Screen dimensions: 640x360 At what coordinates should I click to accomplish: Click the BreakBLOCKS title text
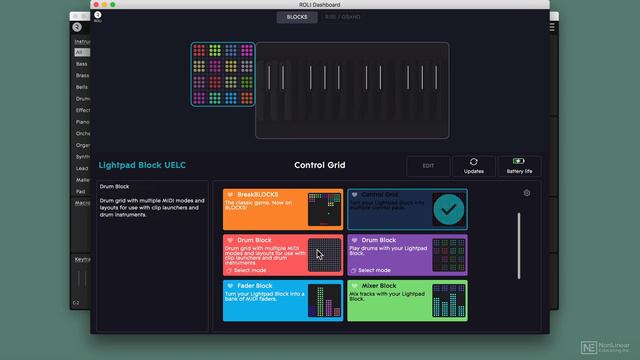point(258,195)
